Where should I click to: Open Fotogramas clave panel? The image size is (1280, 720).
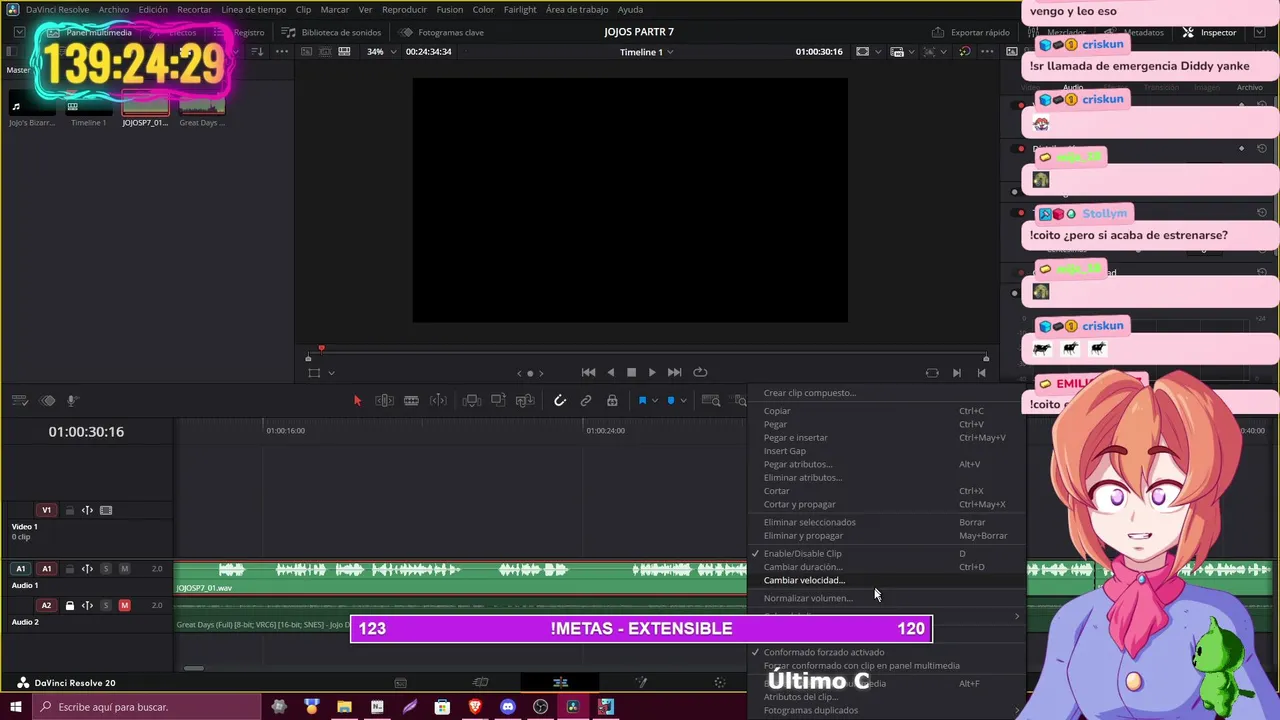442,32
